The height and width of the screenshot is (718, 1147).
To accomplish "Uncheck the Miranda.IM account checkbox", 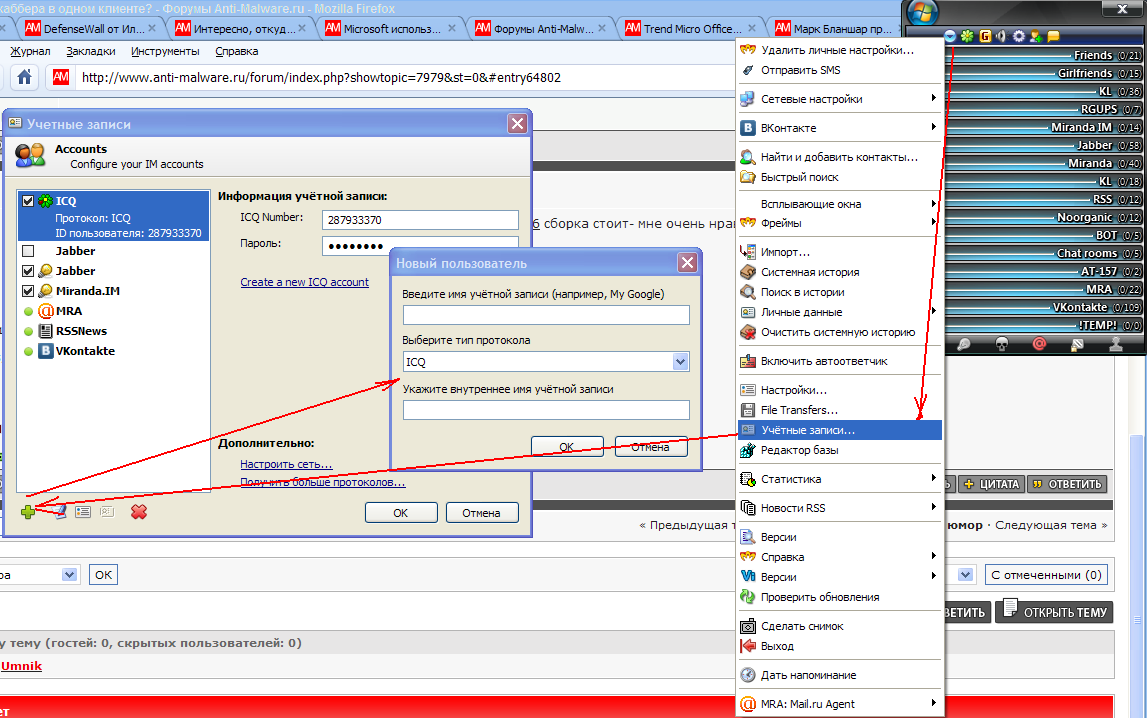I will click(28, 291).
